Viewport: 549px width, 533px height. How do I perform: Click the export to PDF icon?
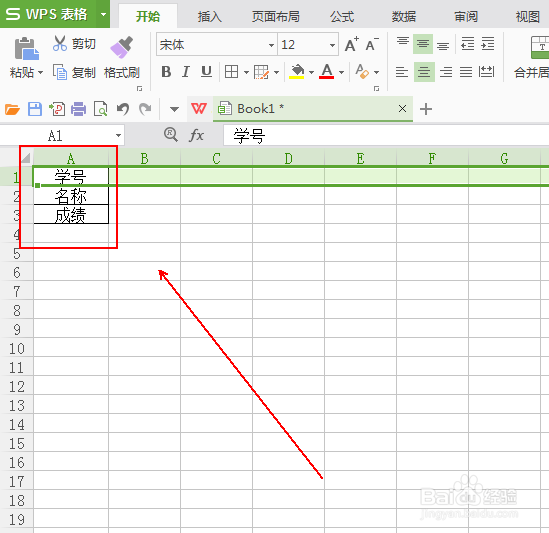tap(57, 109)
